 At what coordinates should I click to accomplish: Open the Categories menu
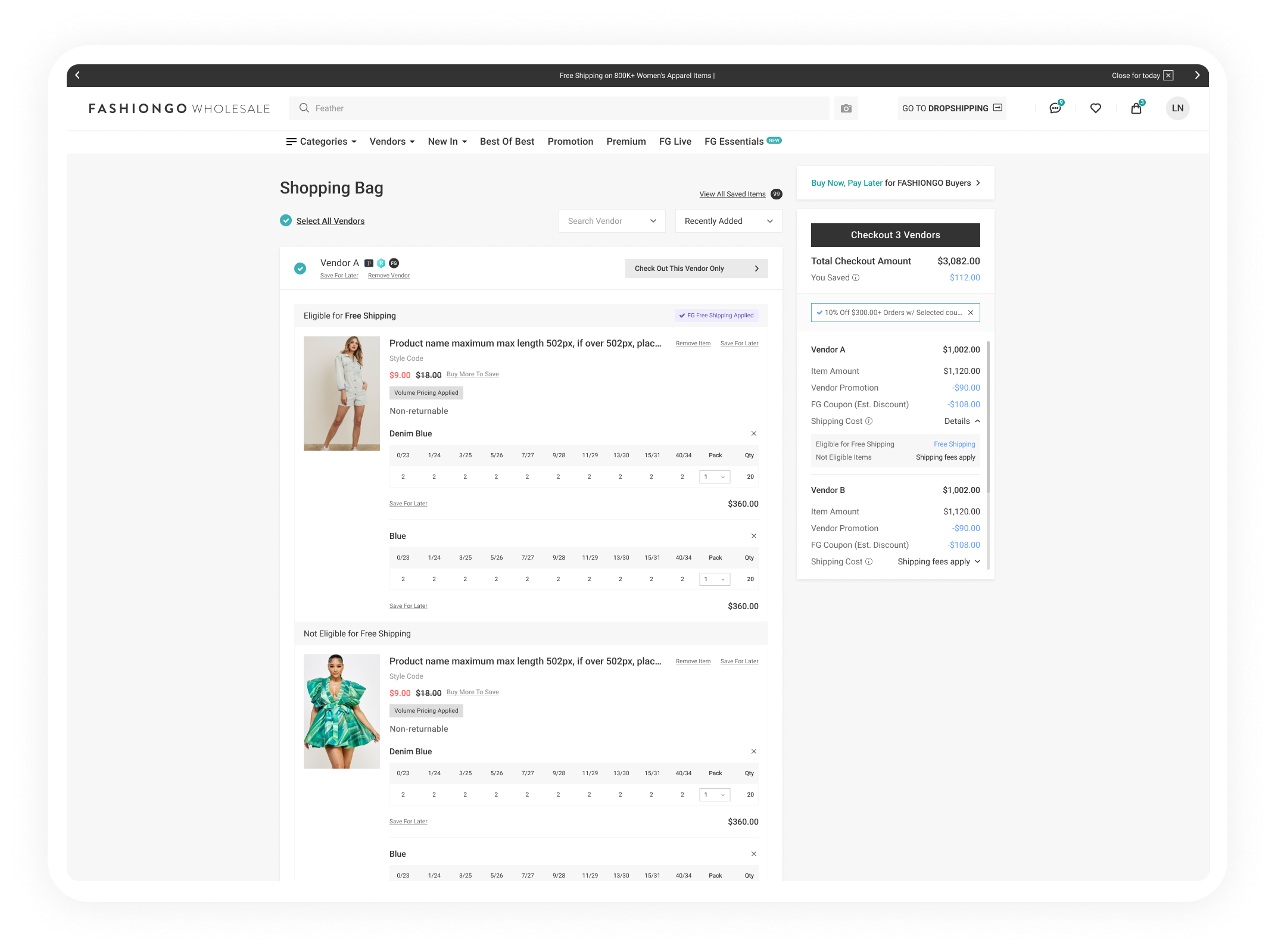tap(322, 142)
